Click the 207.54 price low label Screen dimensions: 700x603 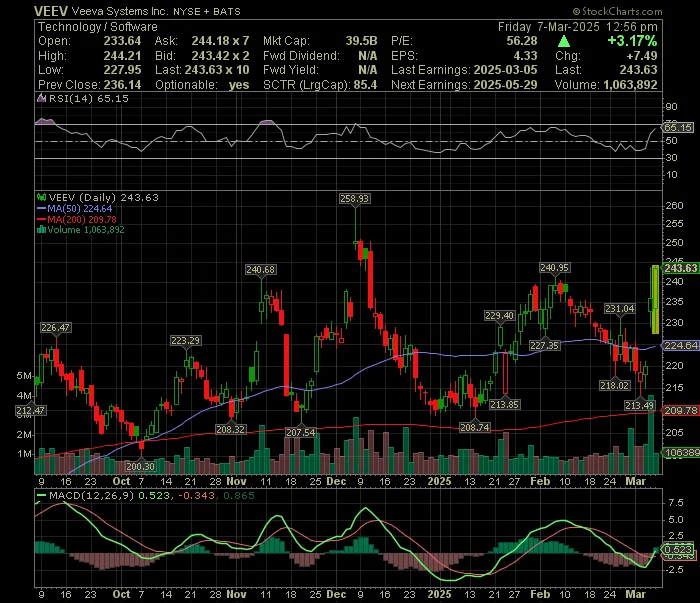point(301,432)
